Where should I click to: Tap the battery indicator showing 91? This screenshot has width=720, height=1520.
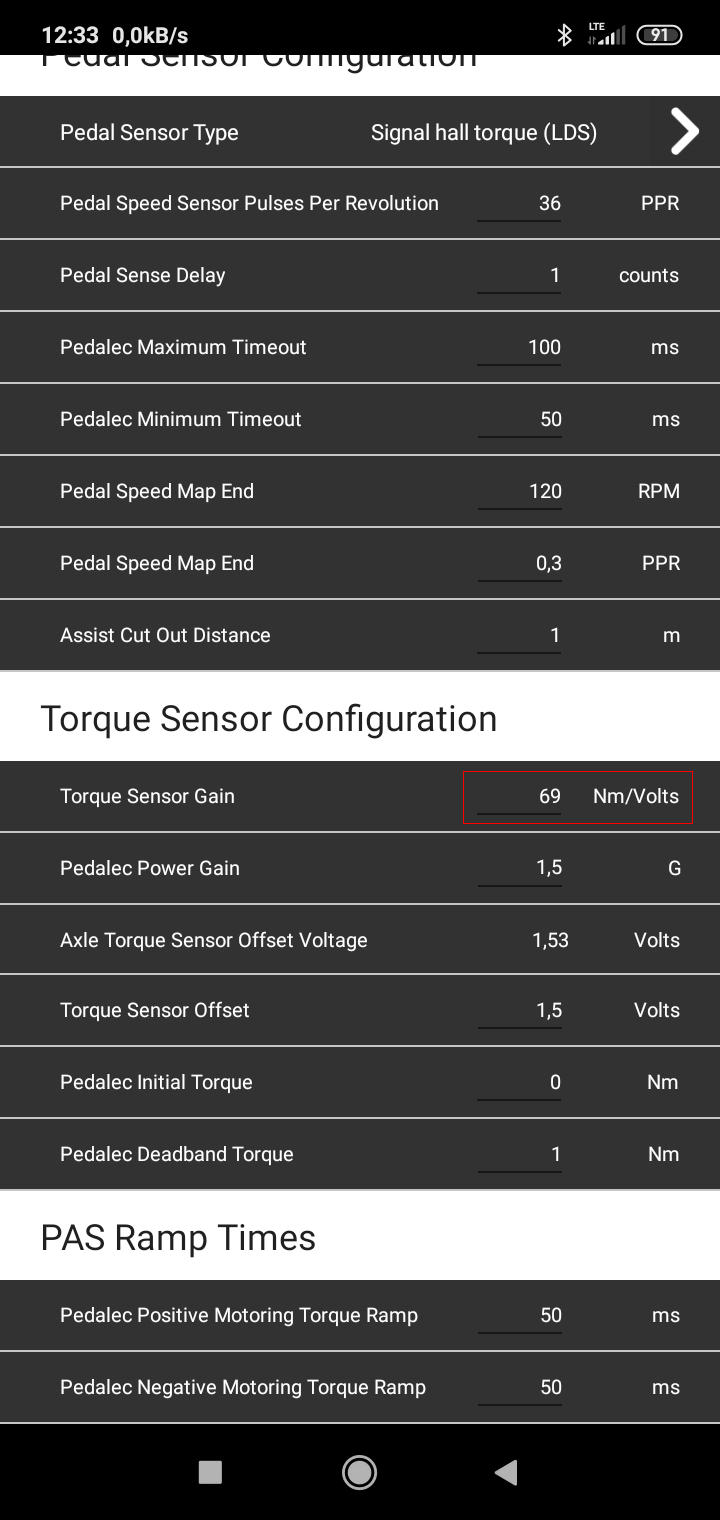659,35
